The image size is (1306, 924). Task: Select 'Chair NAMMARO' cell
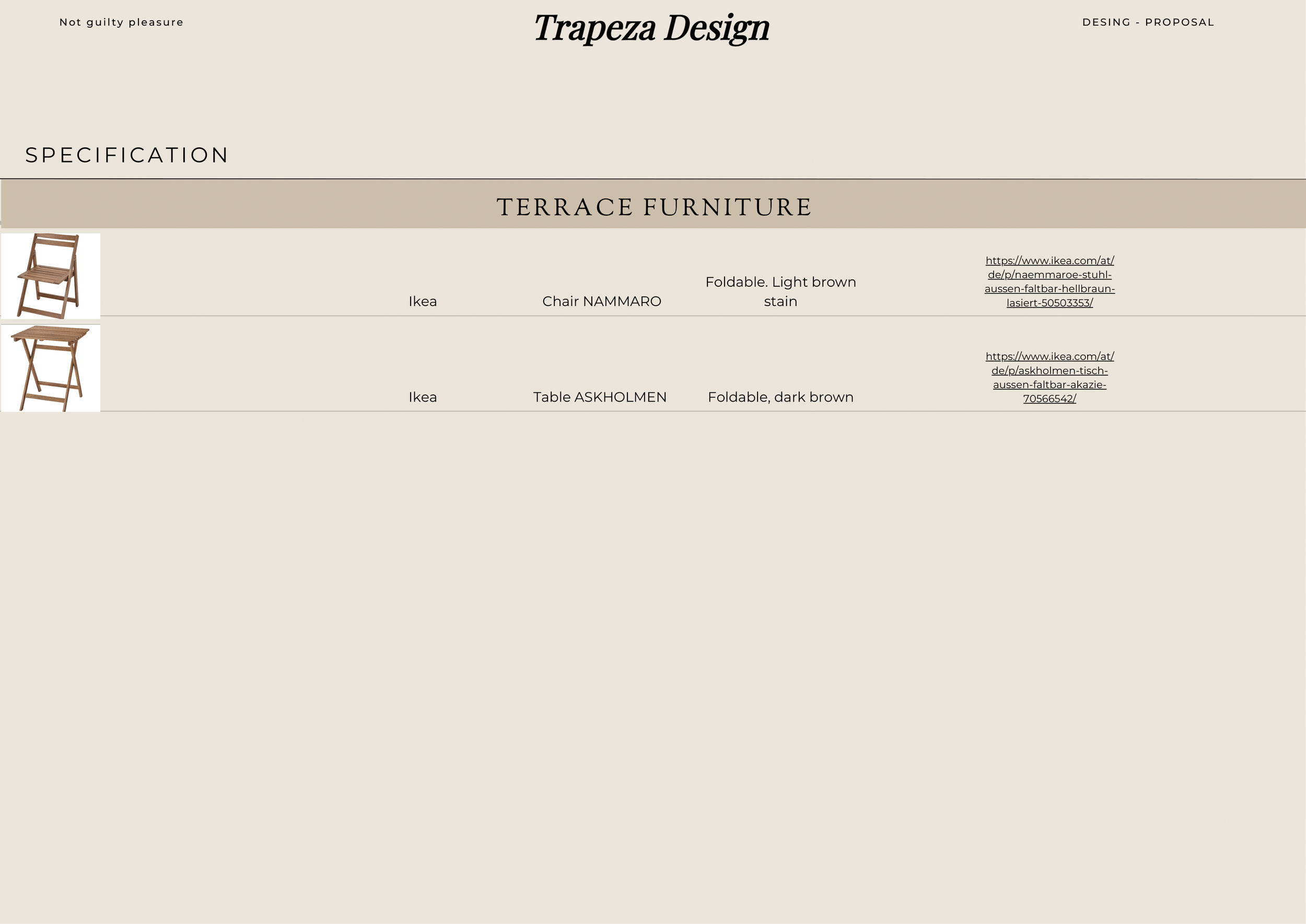pos(601,301)
